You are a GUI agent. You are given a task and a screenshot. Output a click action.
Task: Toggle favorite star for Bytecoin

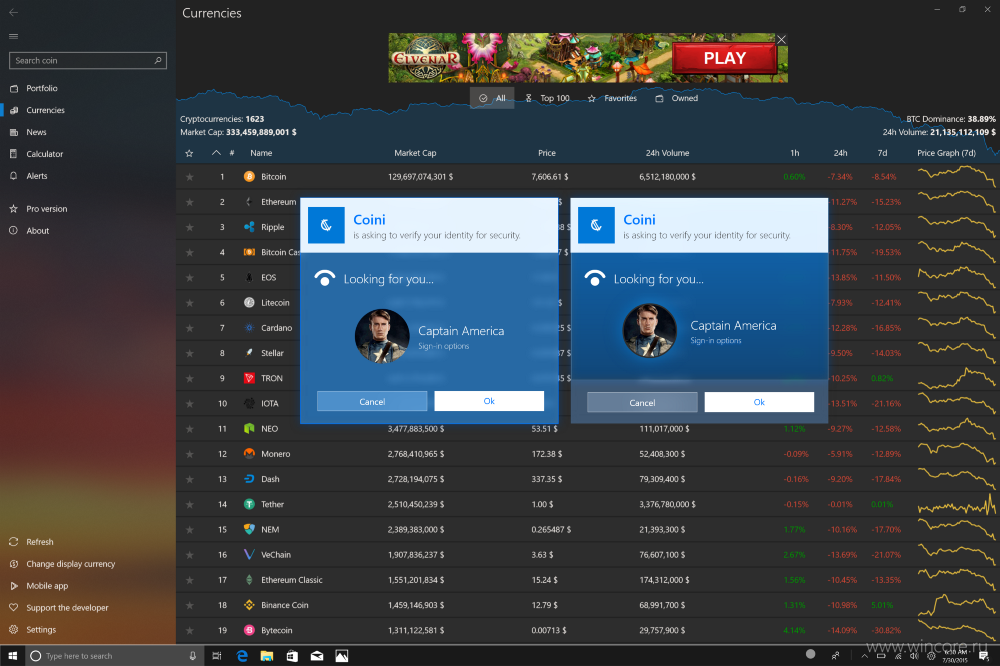tap(189, 630)
